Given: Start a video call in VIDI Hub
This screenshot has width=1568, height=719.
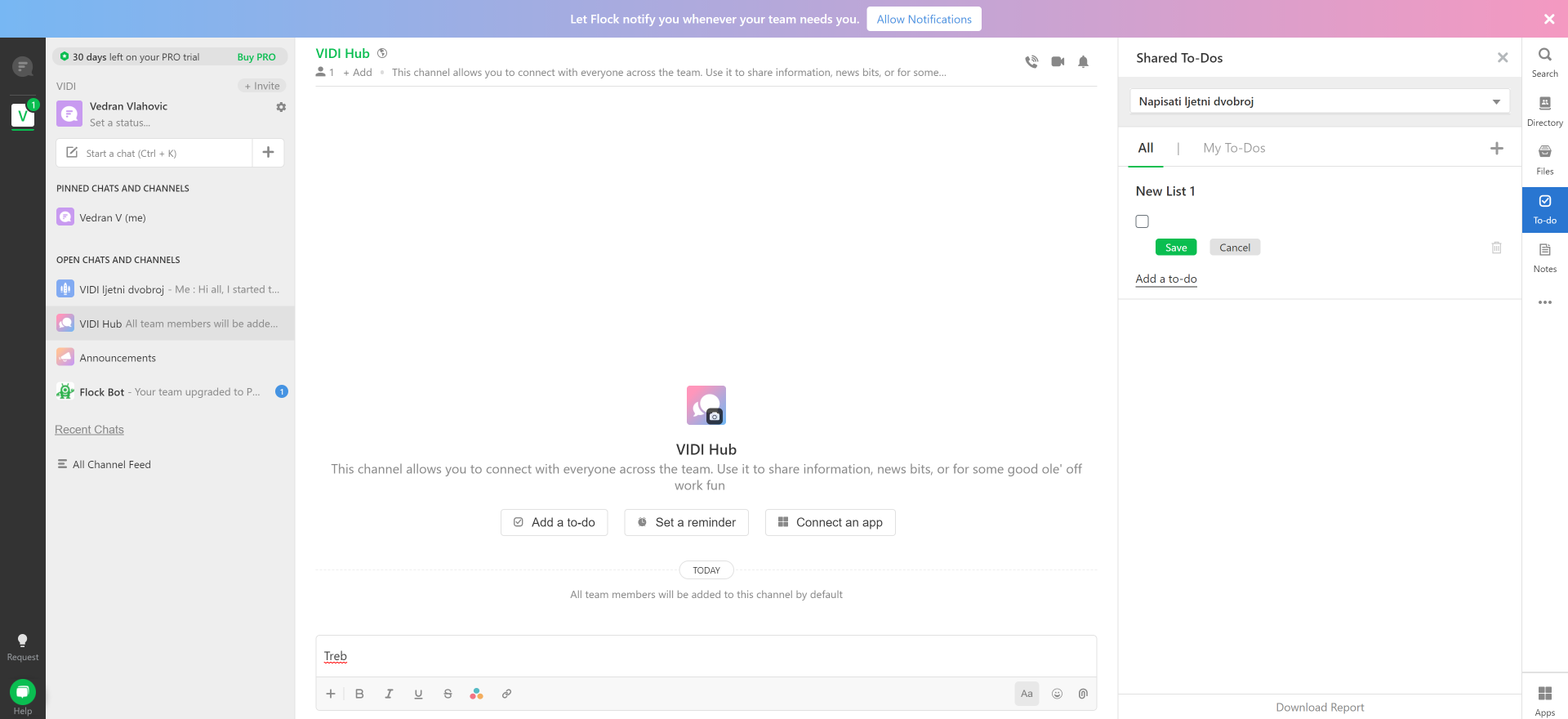Looking at the screenshot, I should click(x=1058, y=61).
